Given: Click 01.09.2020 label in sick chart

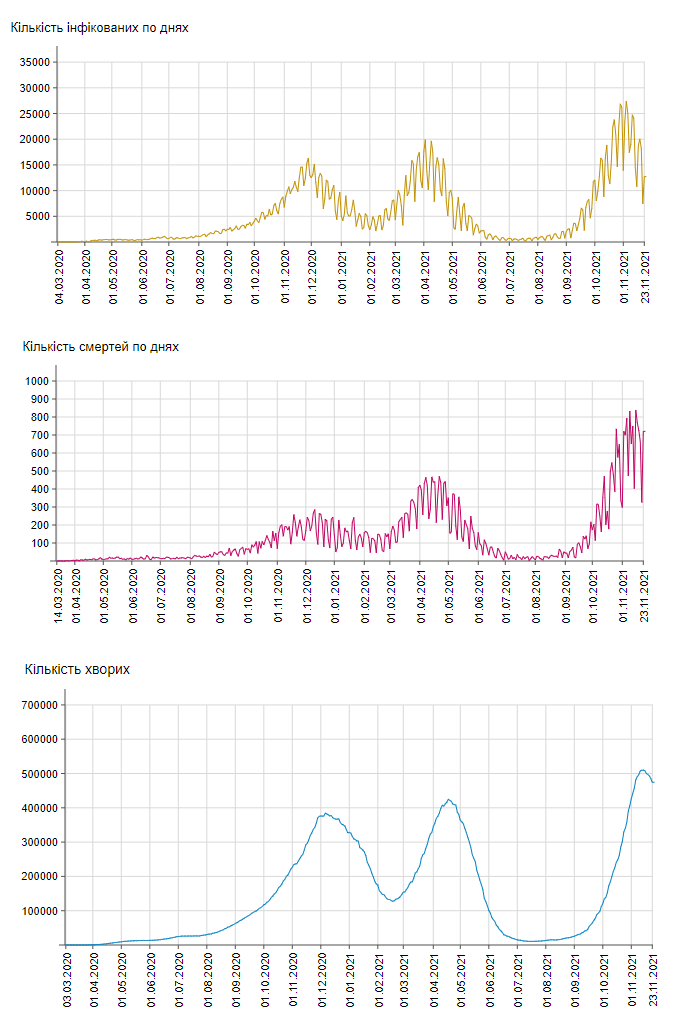Looking at the screenshot, I should pos(236,980).
